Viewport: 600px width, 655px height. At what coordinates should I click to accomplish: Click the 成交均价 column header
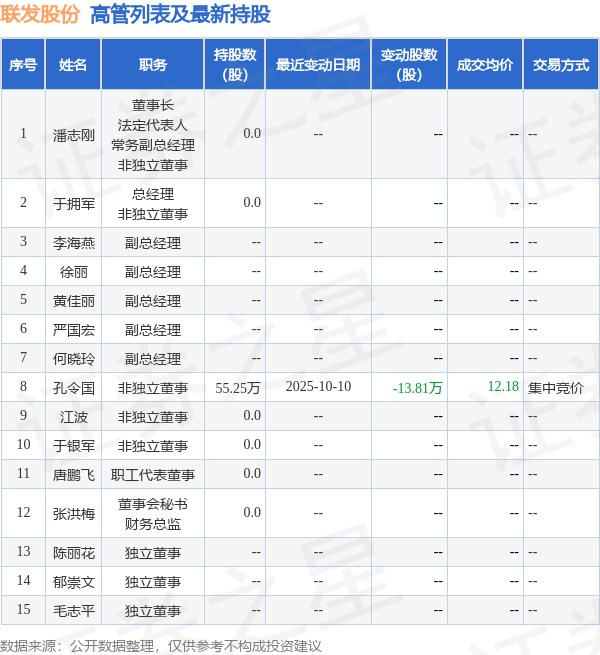pyautogui.click(x=485, y=65)
